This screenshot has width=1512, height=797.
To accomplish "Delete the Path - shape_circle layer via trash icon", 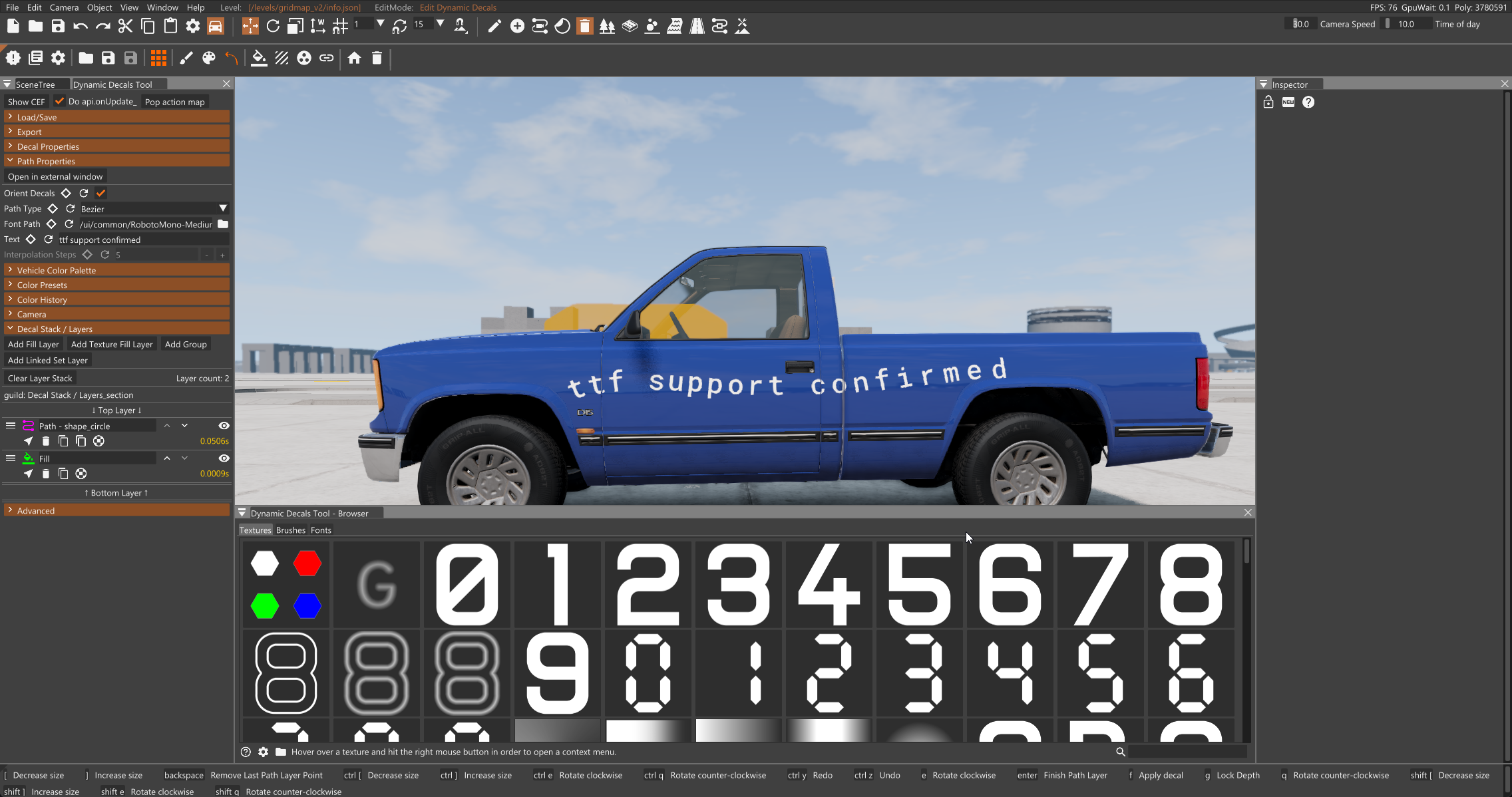I will pos(45,441).
